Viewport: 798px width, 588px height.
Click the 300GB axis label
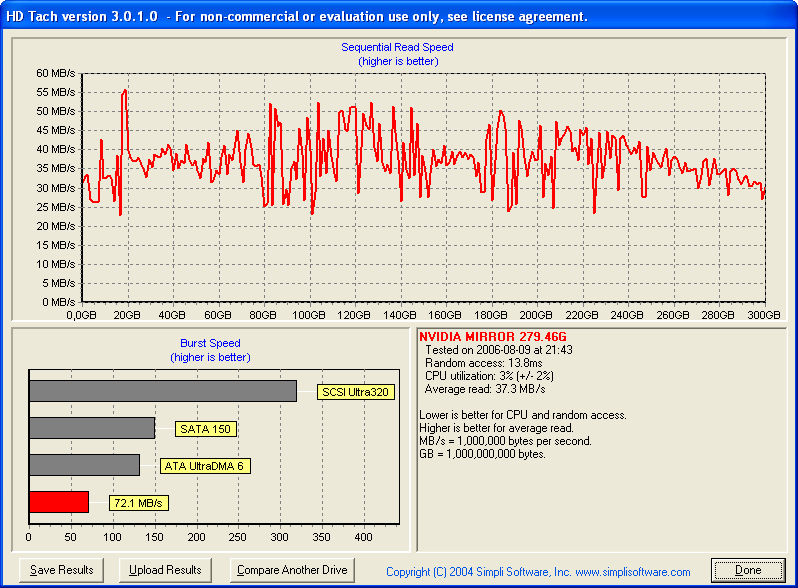(763, 315)
